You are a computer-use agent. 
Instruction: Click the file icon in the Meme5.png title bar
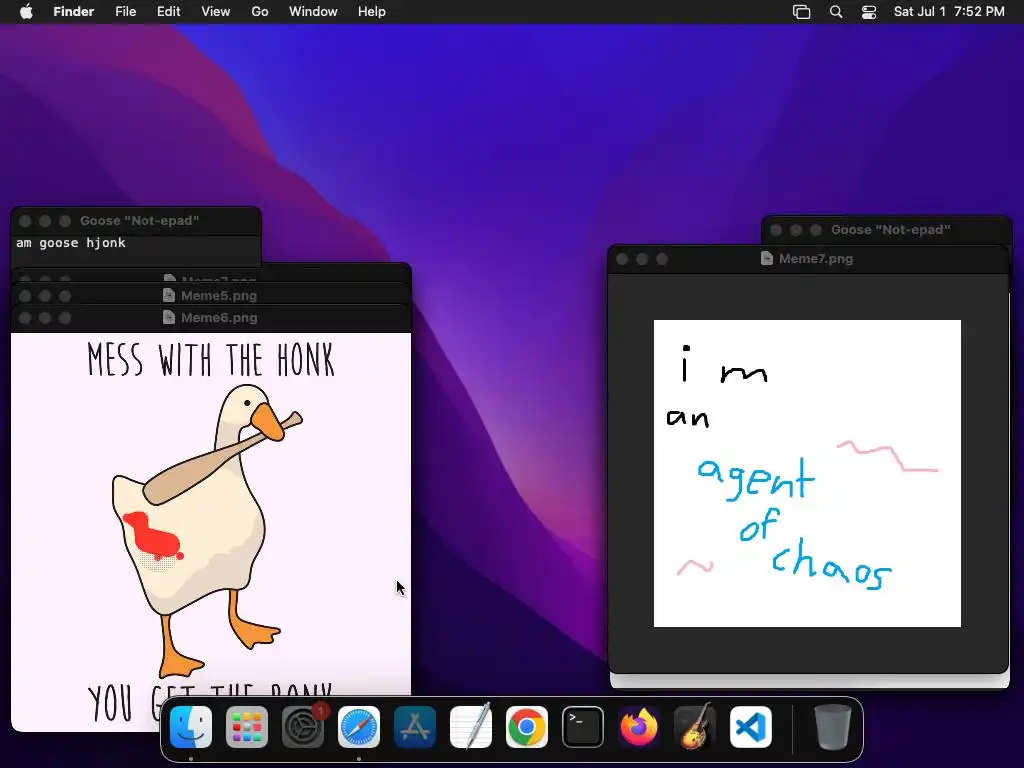(x=168, y=295)
